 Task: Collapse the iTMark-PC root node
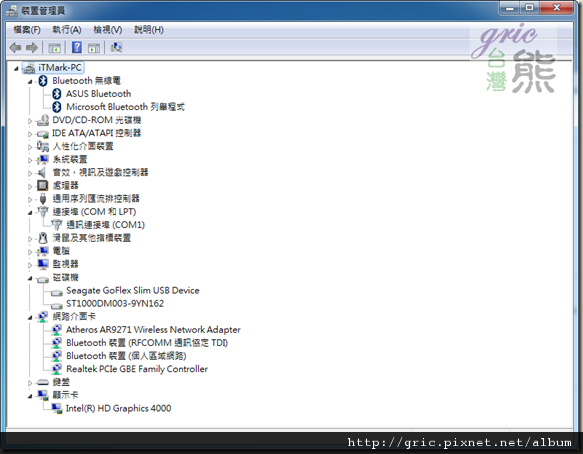click(x=16, y=68)
